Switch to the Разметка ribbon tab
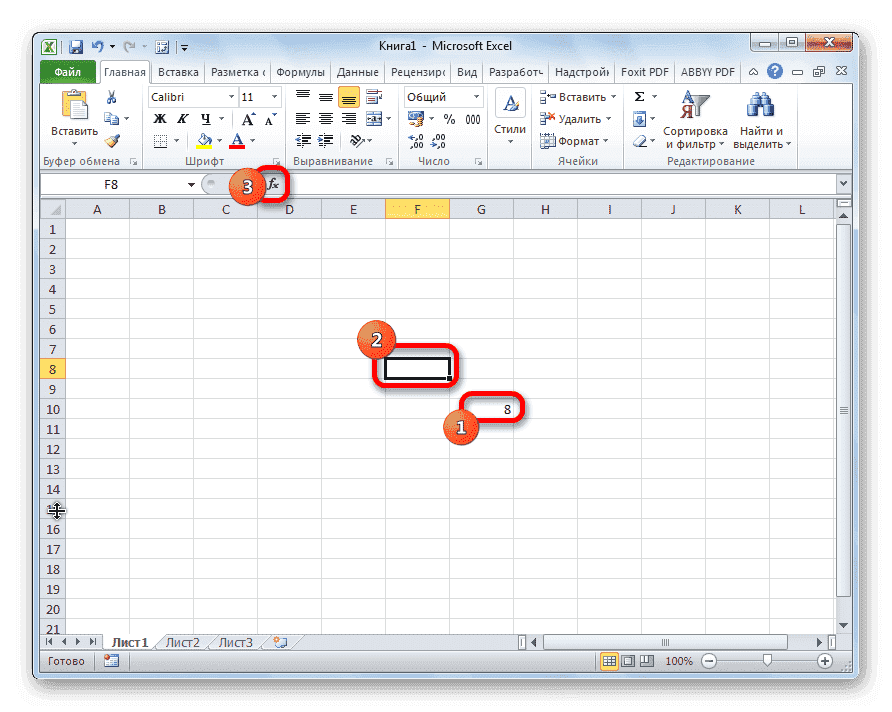Viewport: 892px width, 712px height. point(237,71)
